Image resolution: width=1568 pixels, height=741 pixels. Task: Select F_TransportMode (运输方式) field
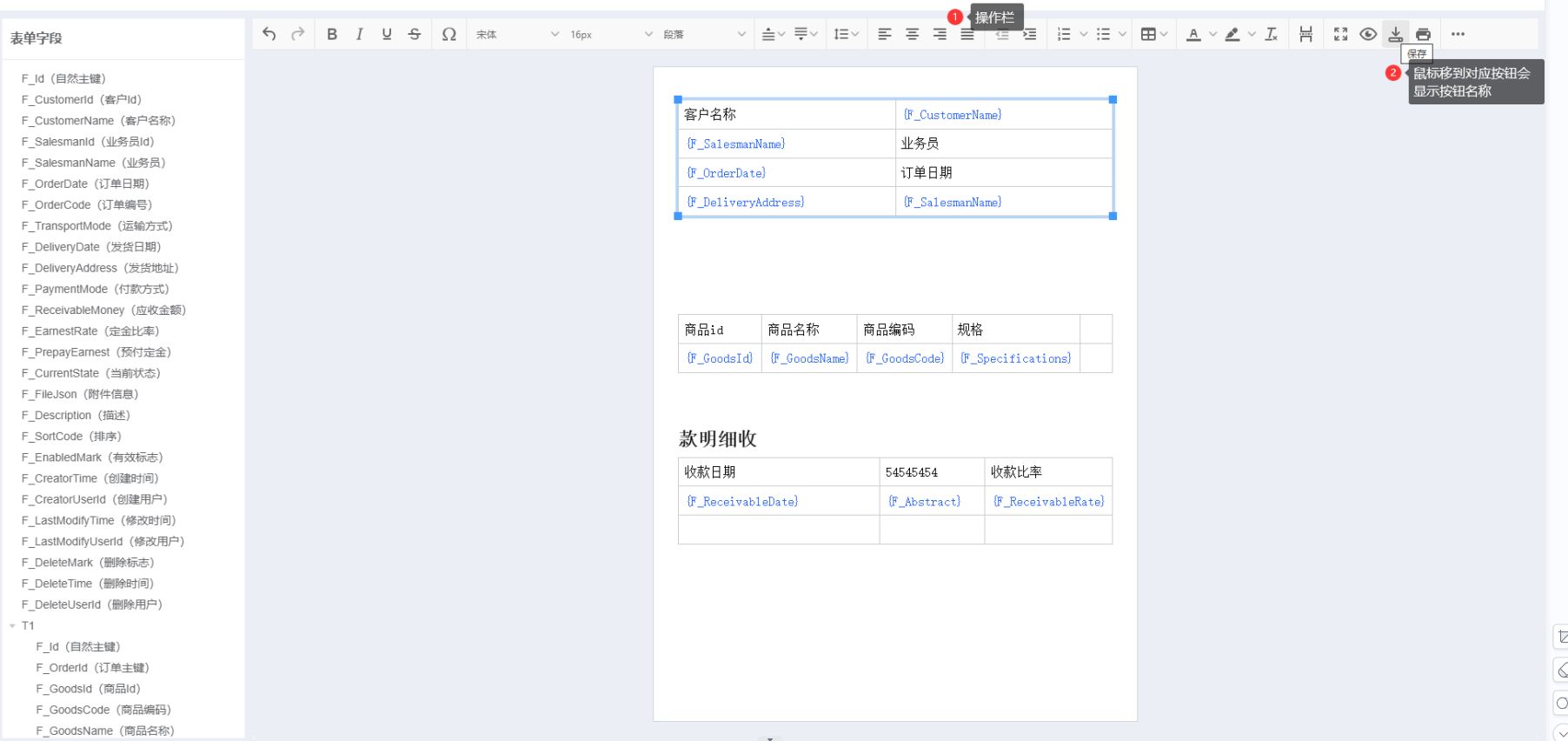tap(97, 226)
